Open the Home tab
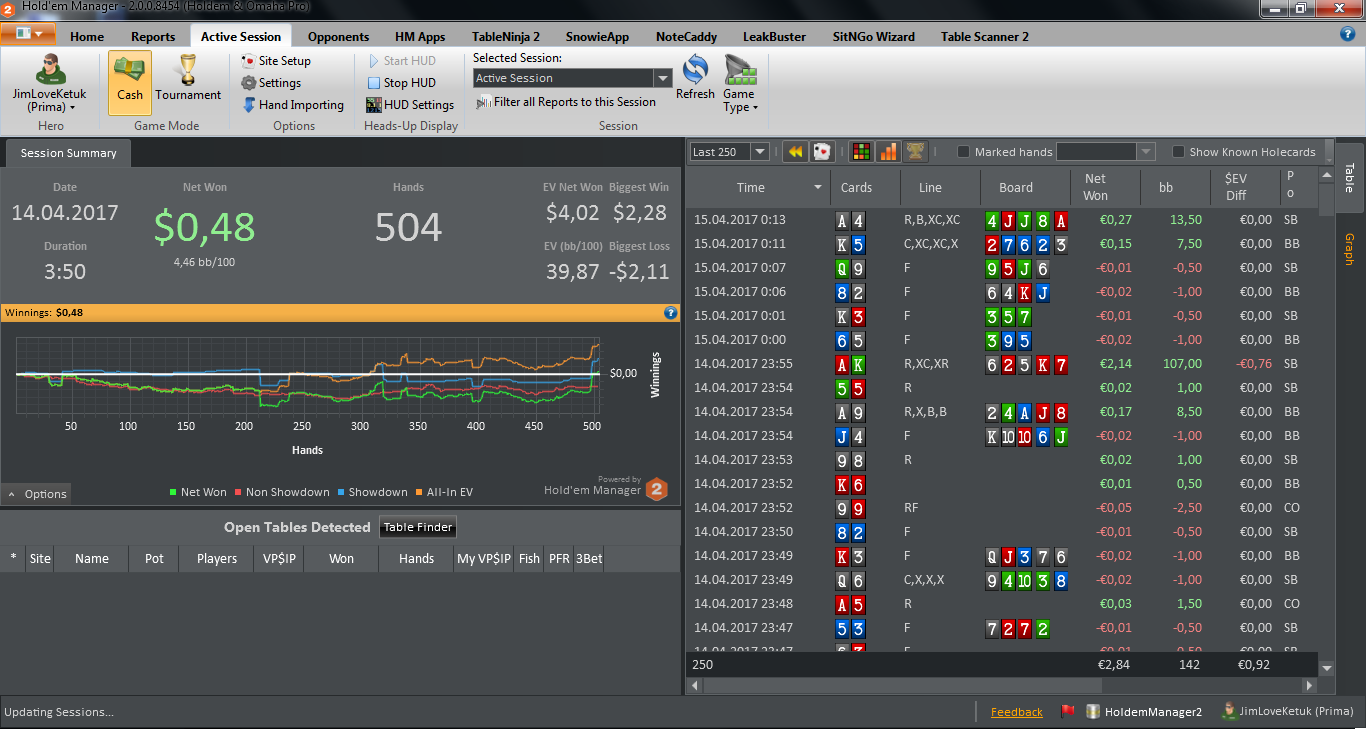The height and width of the screenshot is (729, 1366). click(87, 37)
